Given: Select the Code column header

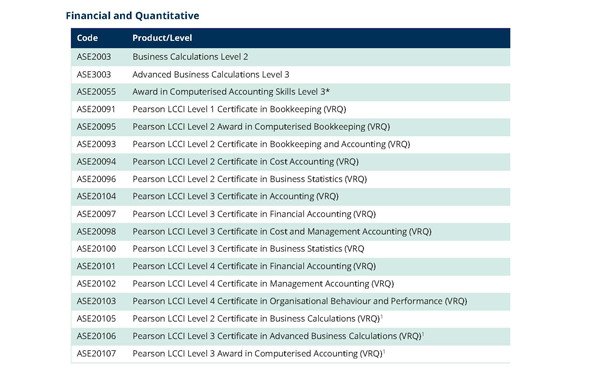Looking at the screenshot, I should [x=87, y=38].
